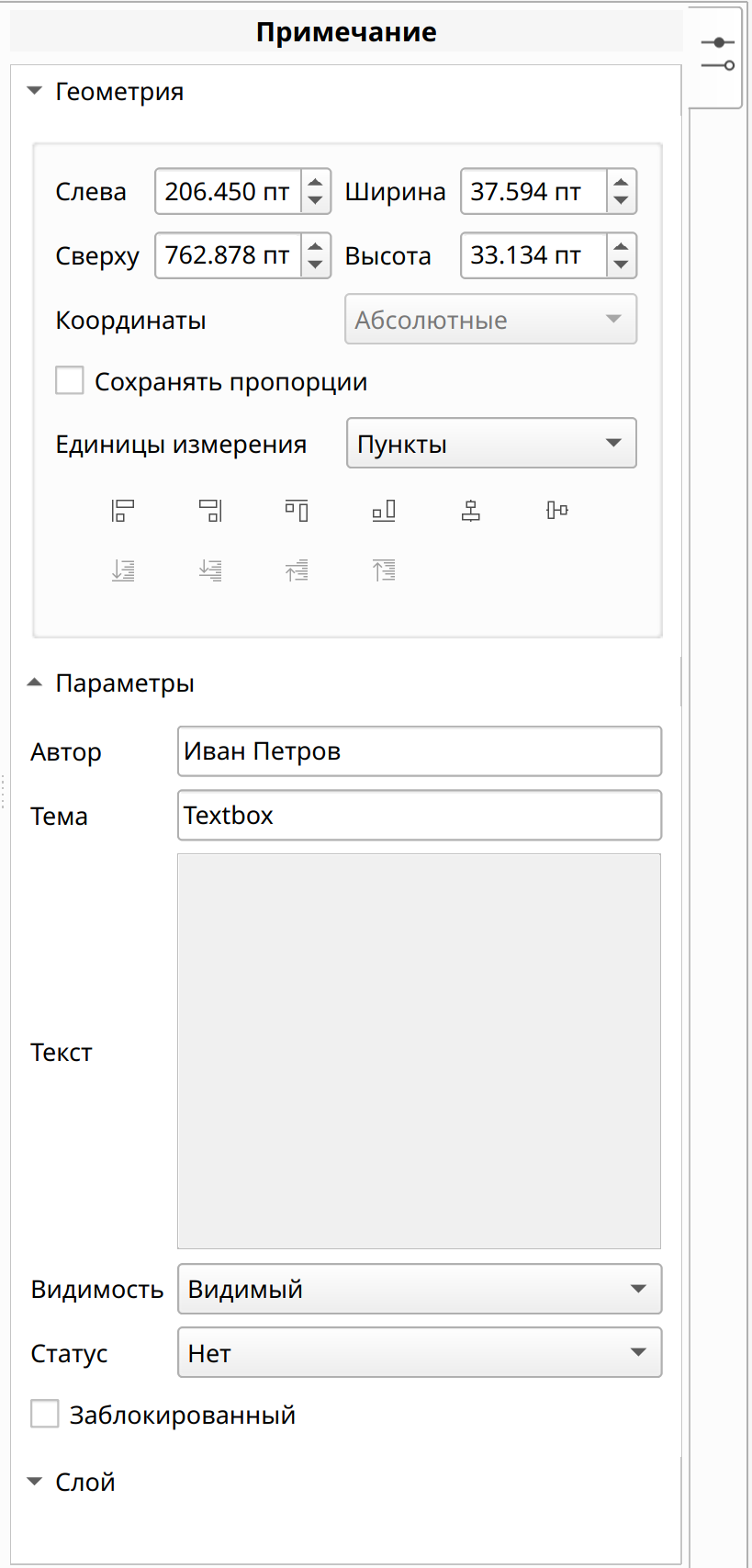Enable Сохранять пропорции checkbox
Screen dimensions: 752x1568
pos(70,380)
